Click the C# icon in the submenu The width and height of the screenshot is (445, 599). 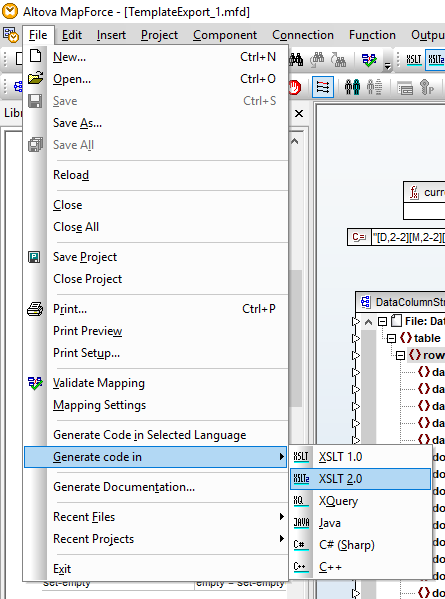point(300,545)
